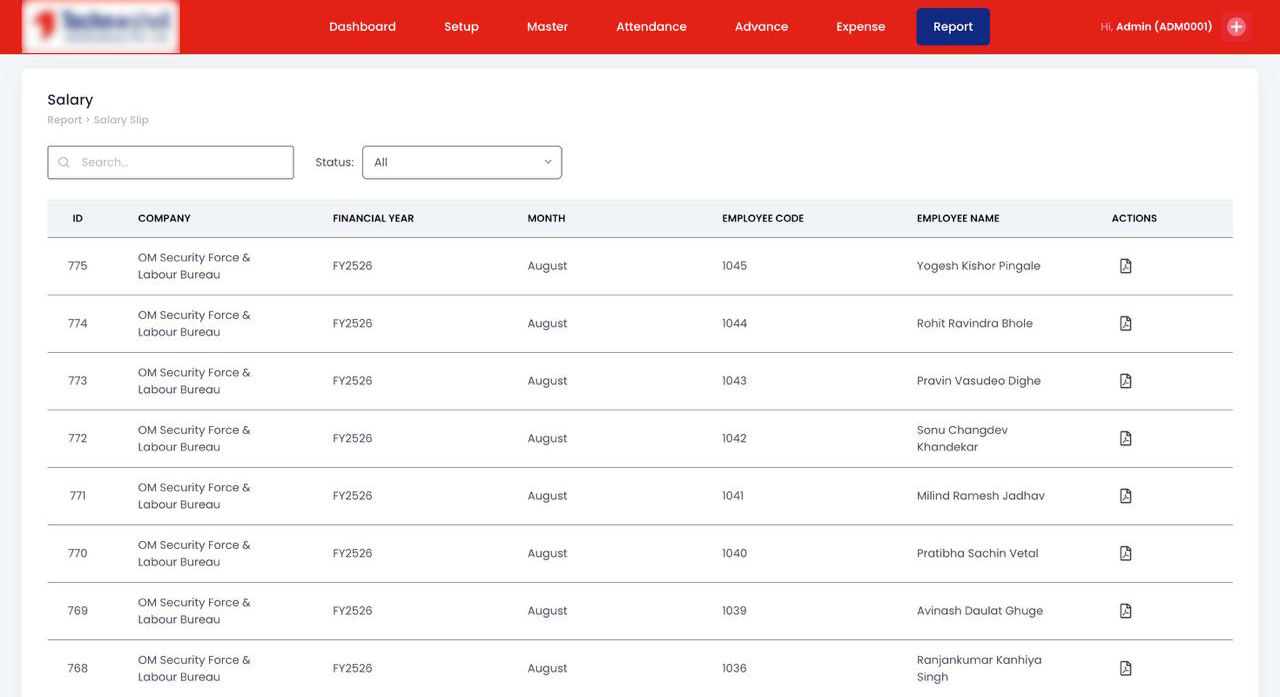The image size is (1280, 697).
Task: Go to the Dashboard menu item
Action: [x=362, y=27]
